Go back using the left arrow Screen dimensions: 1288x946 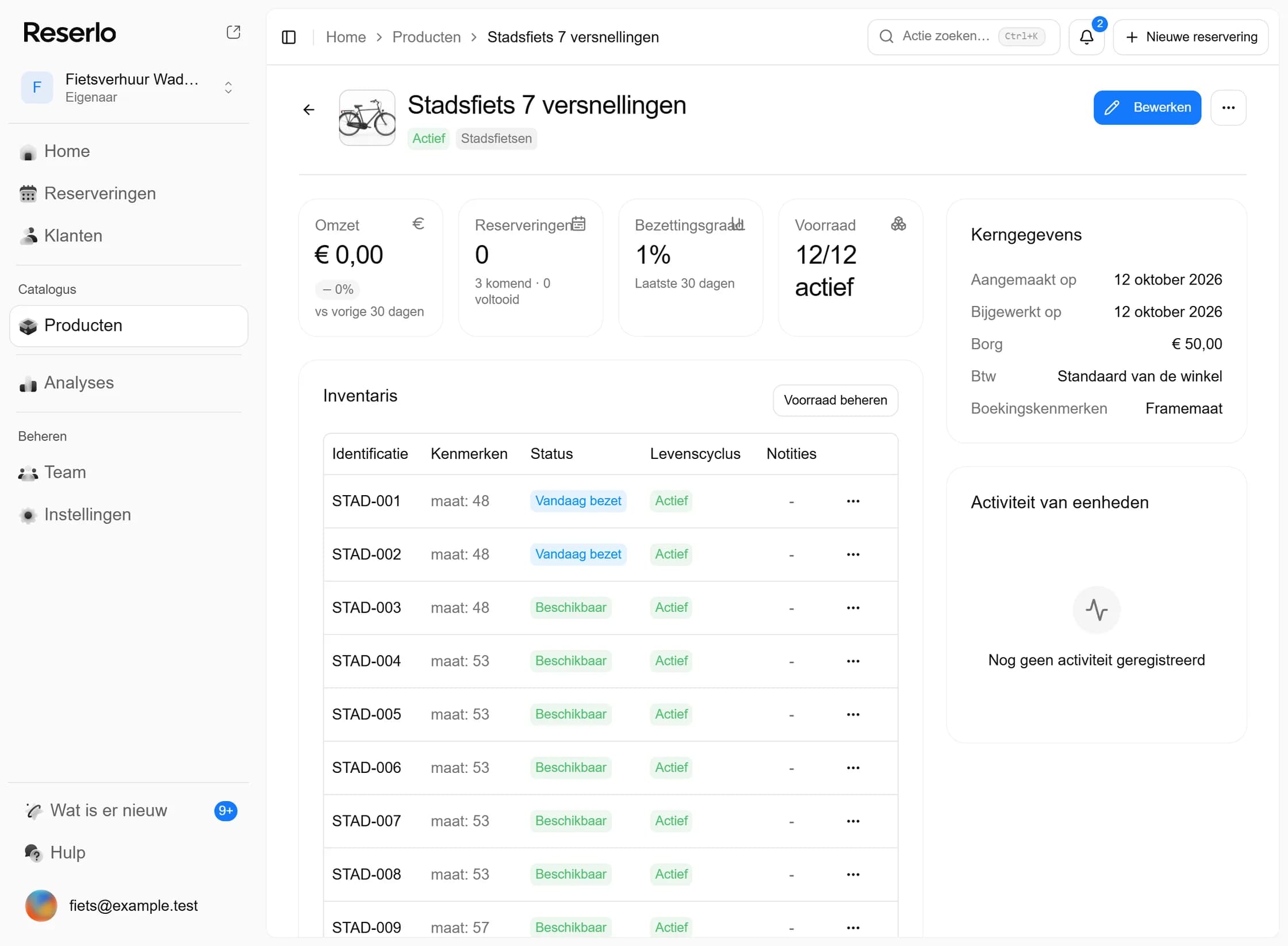coord(309,109)
